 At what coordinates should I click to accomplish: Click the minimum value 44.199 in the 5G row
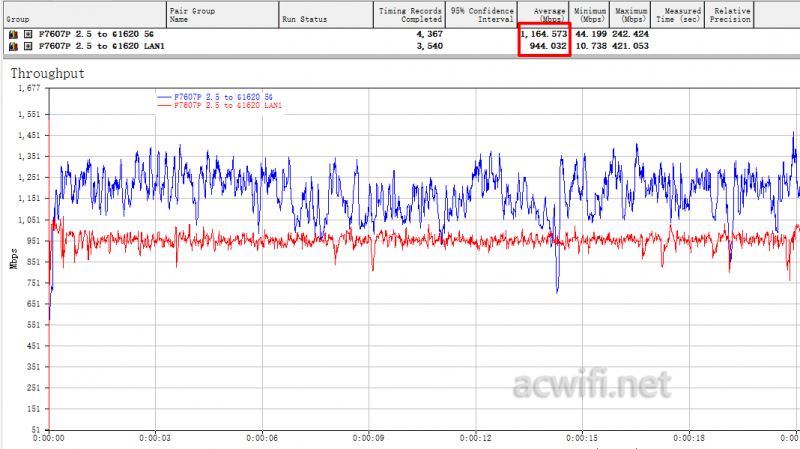pos(591,34)
